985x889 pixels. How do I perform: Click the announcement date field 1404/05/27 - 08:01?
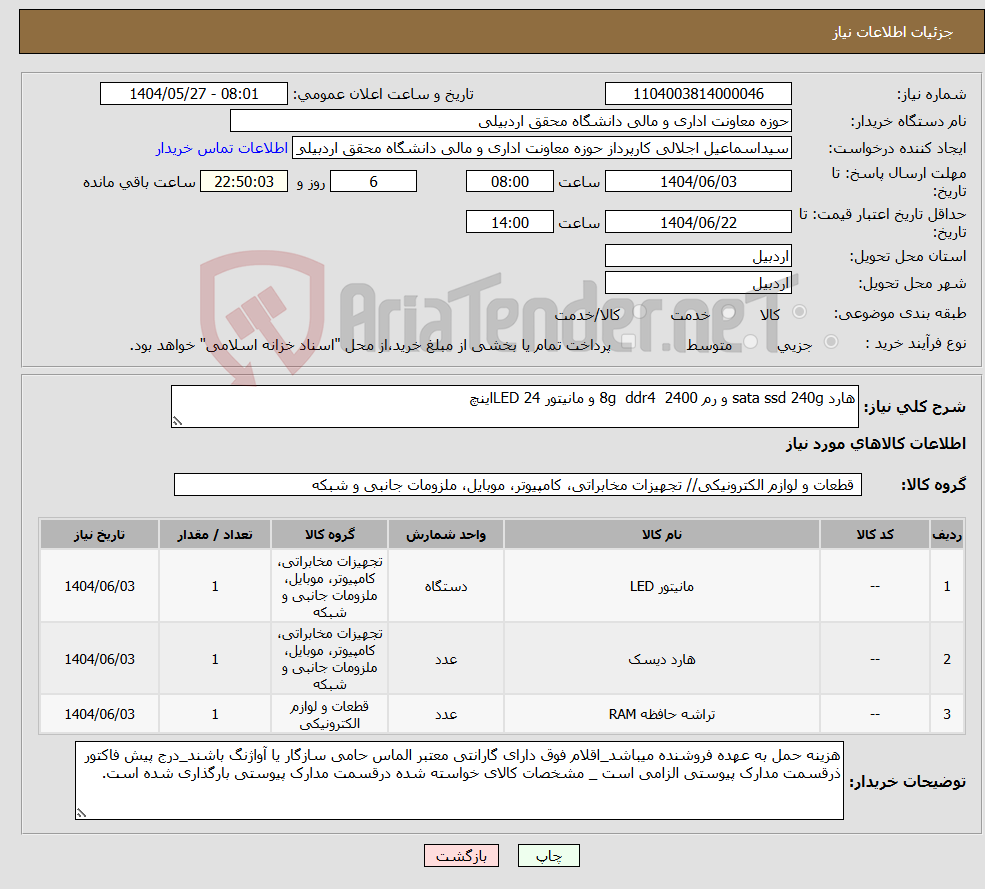pos(193,94)
